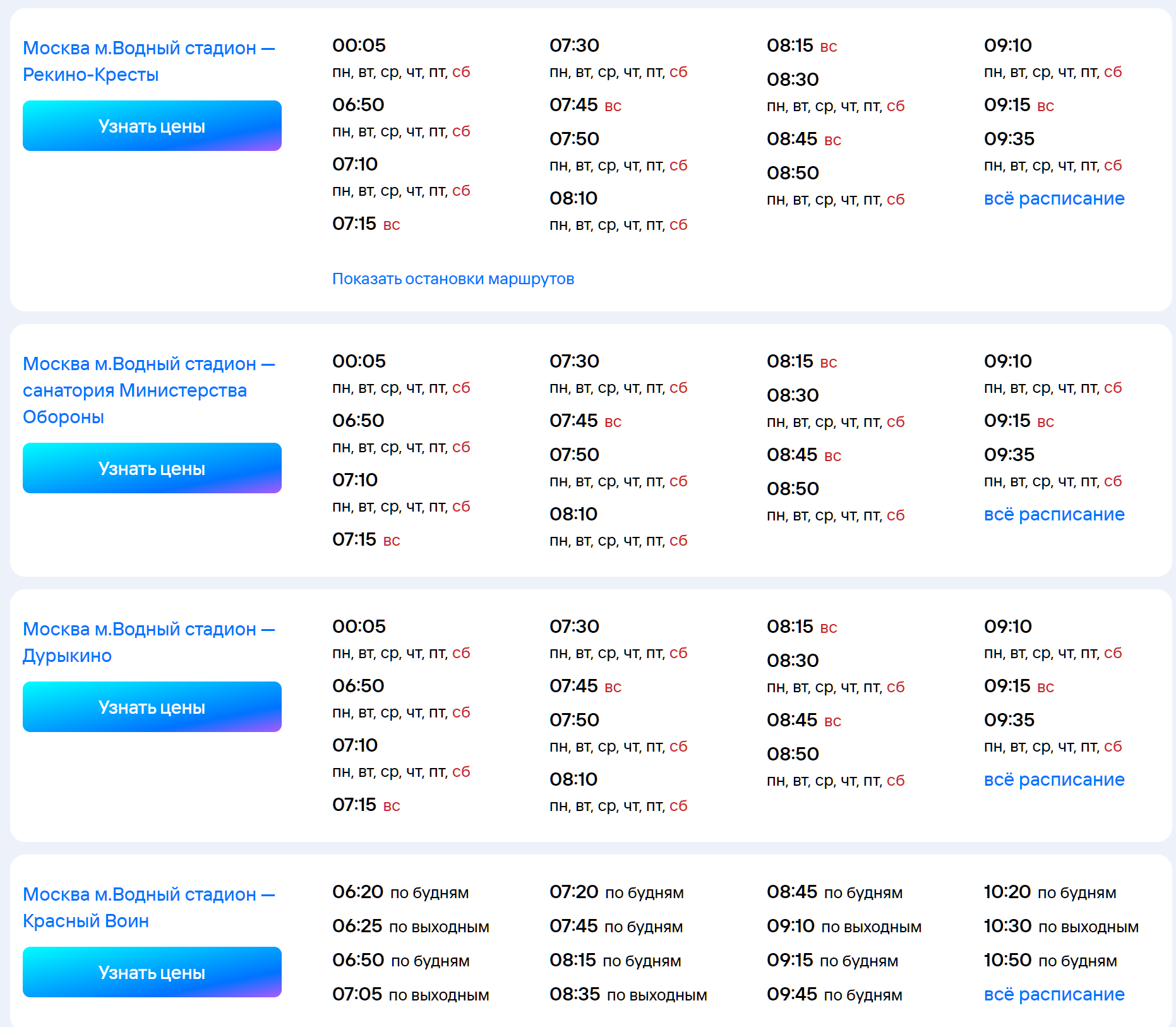Select 09:15 вс in санатория Министерства Обороны card
Image resolution: width=1176 pixels, height=1027 pixels.
point(1019,421)
